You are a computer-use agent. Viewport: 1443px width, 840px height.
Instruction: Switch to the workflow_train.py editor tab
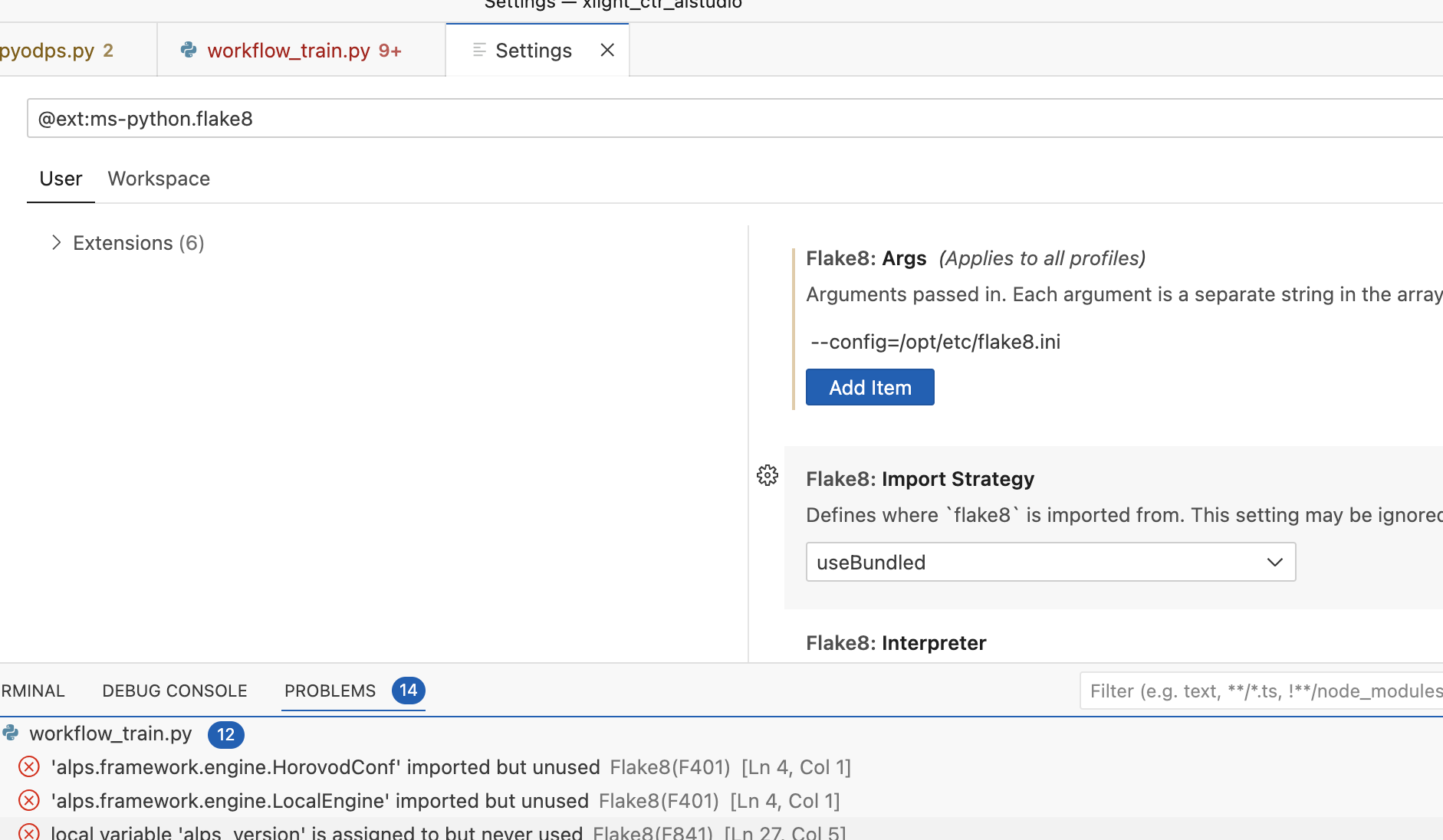(x=288, y=51)
